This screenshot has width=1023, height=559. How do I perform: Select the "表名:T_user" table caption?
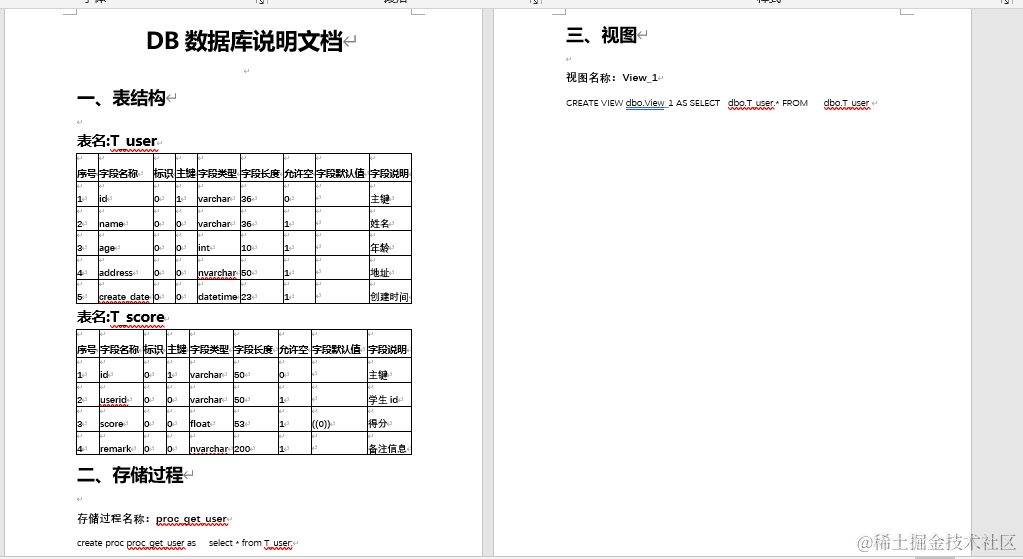(117, 141)
